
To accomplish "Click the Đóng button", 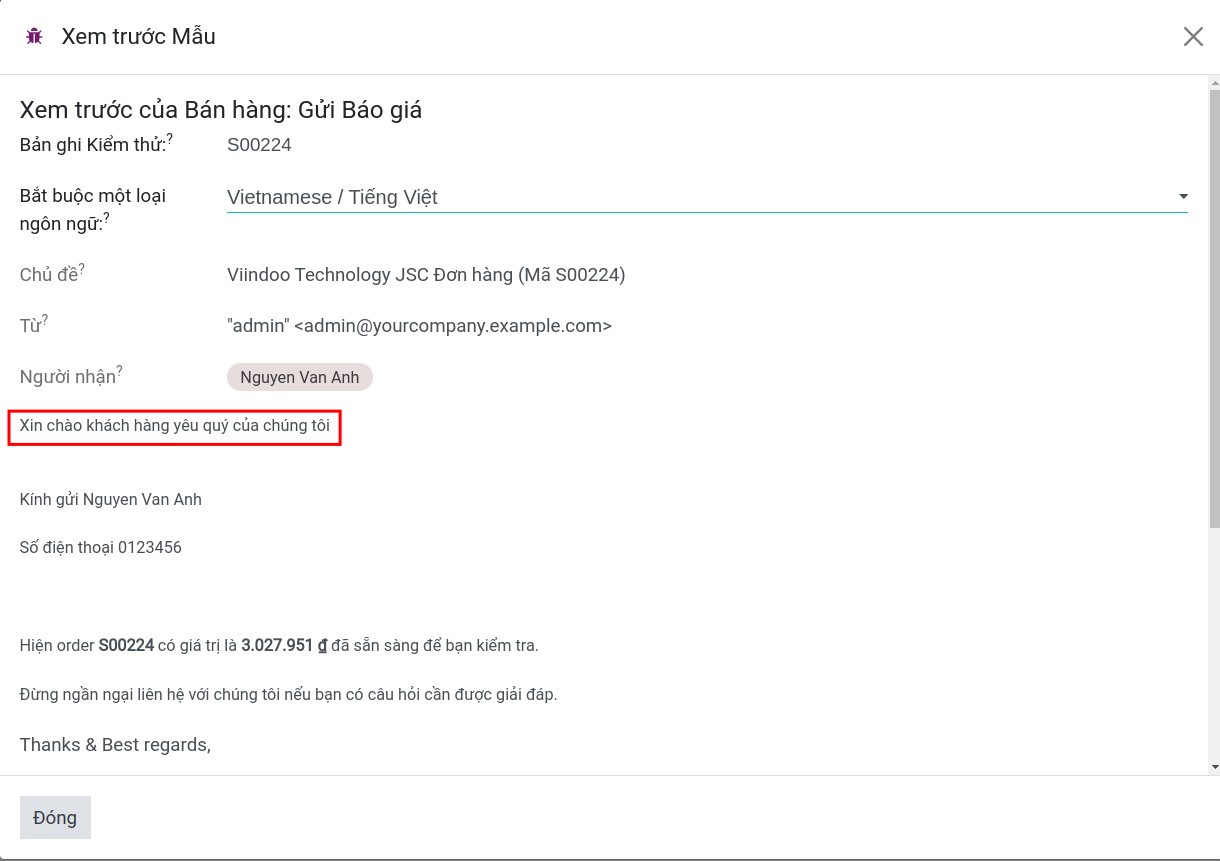I will (55, 817).
